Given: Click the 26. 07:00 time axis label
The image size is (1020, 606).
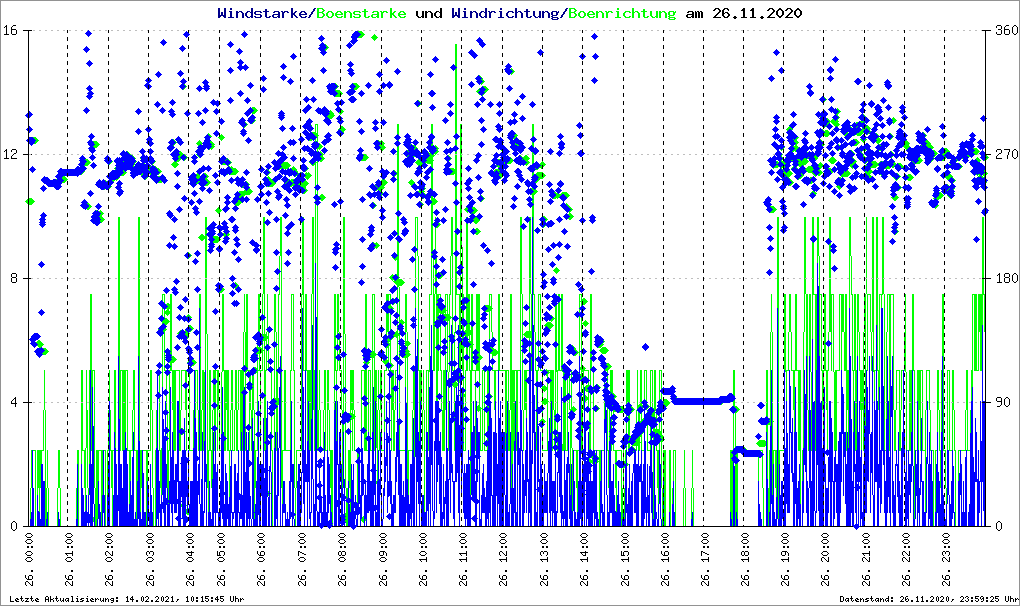Looking at the screenshot, I should 301,559.
